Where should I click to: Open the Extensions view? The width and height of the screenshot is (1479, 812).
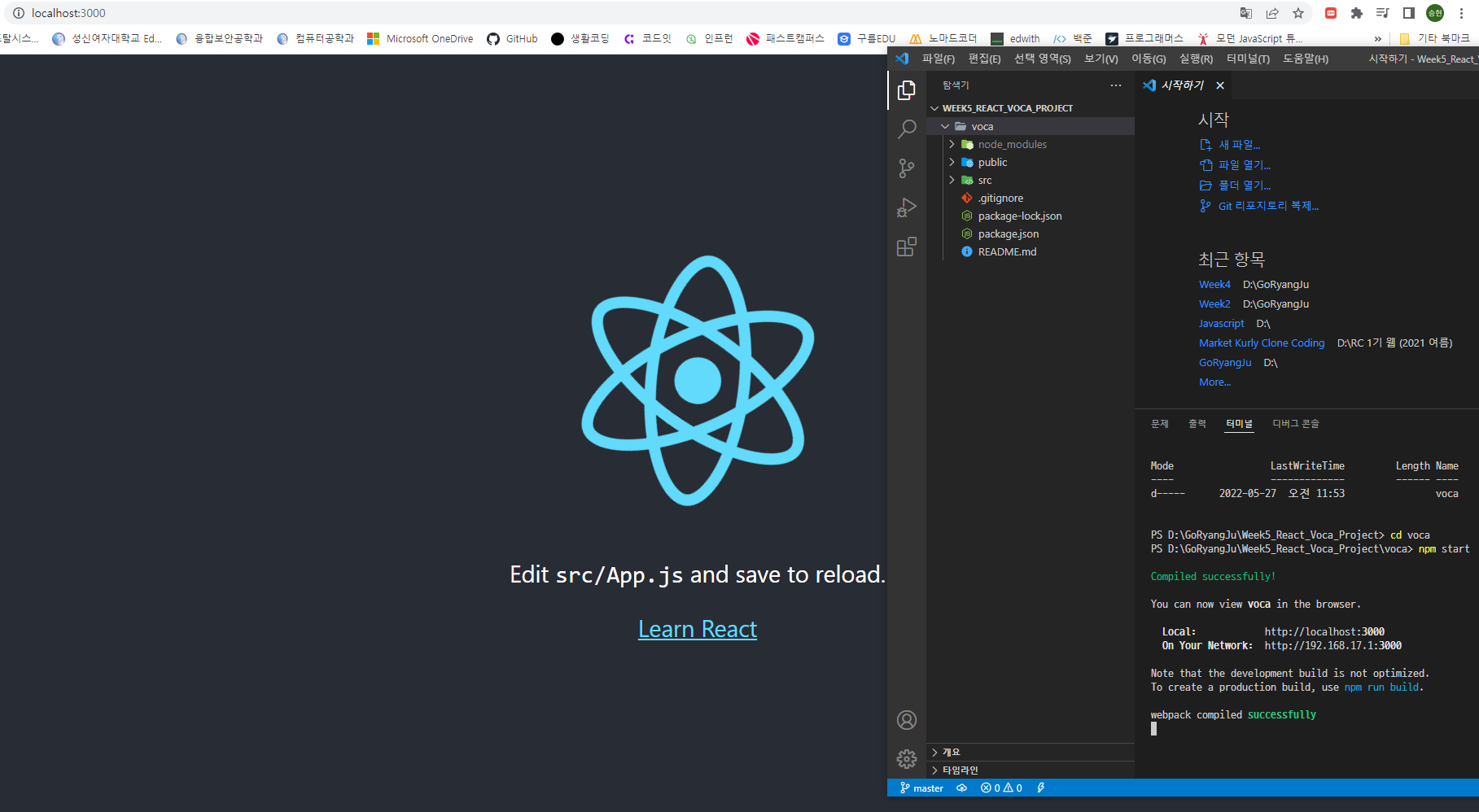point(906,247)
